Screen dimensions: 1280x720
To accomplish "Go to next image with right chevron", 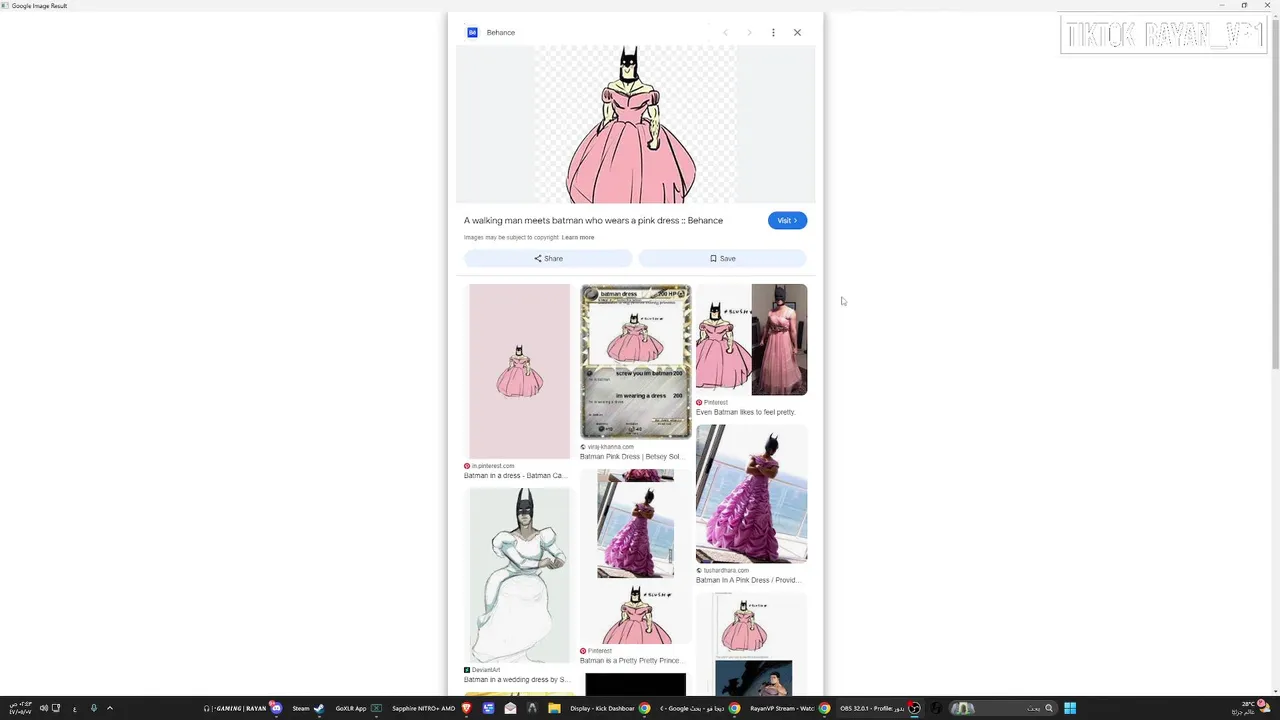I will [749, 32].
